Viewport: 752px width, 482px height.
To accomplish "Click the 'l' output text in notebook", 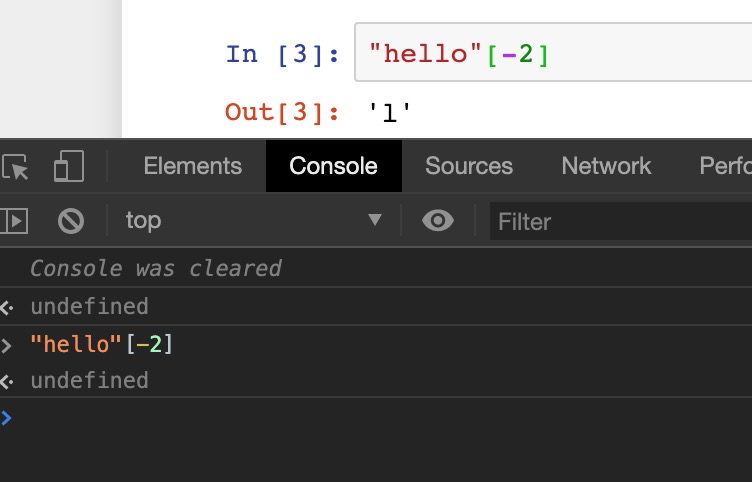I will click(x=390, y=112).
